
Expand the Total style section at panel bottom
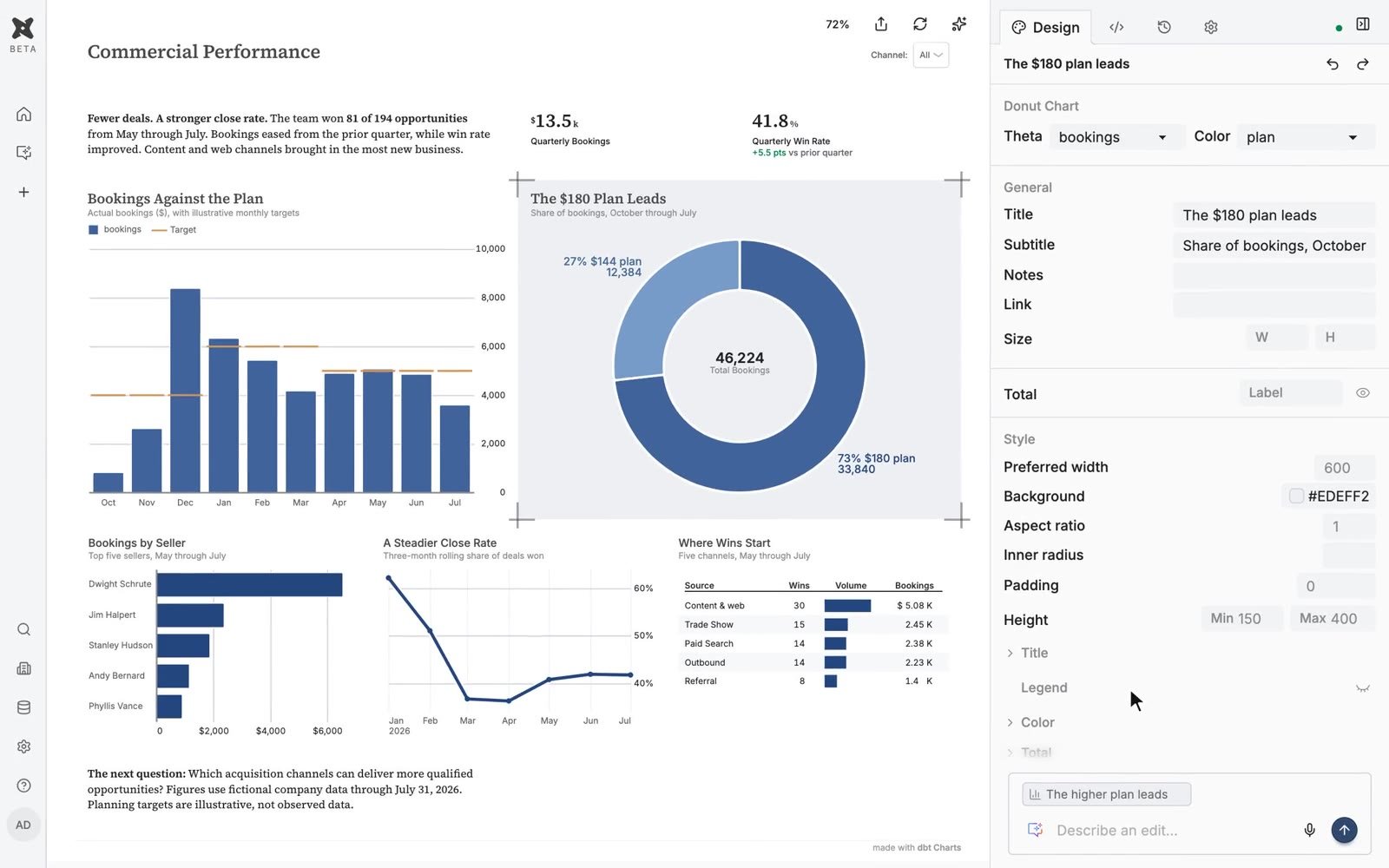1029,753
